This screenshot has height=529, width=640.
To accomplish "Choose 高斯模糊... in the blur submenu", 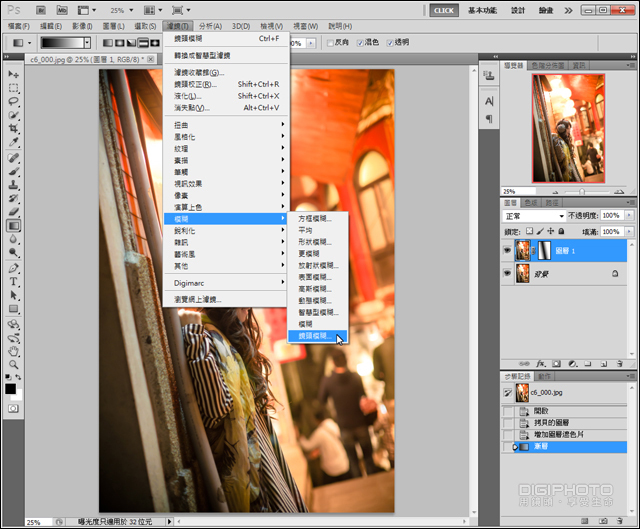I will click(x=317, y=289).
